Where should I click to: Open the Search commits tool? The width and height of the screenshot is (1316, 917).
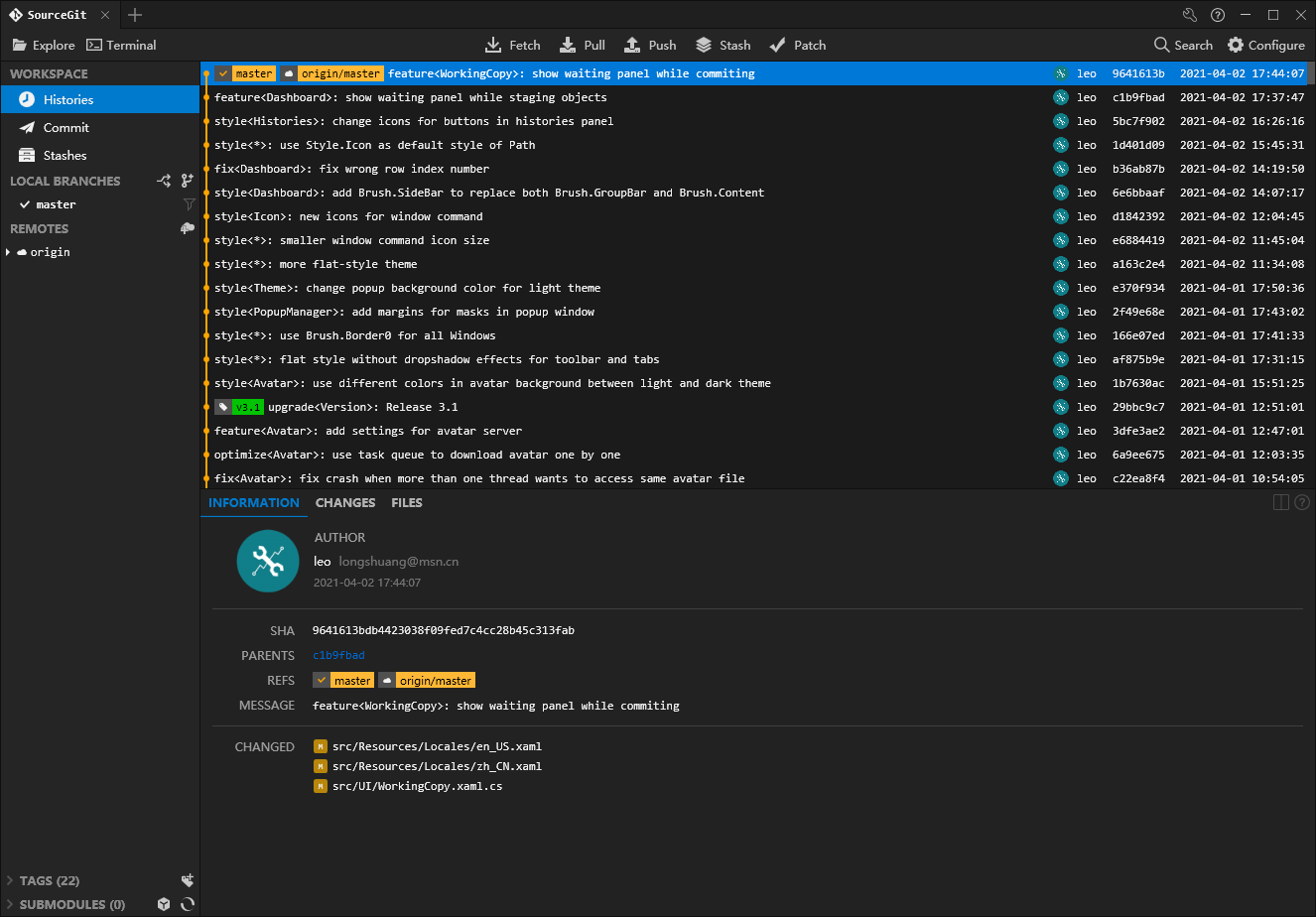coord(1183,45)
